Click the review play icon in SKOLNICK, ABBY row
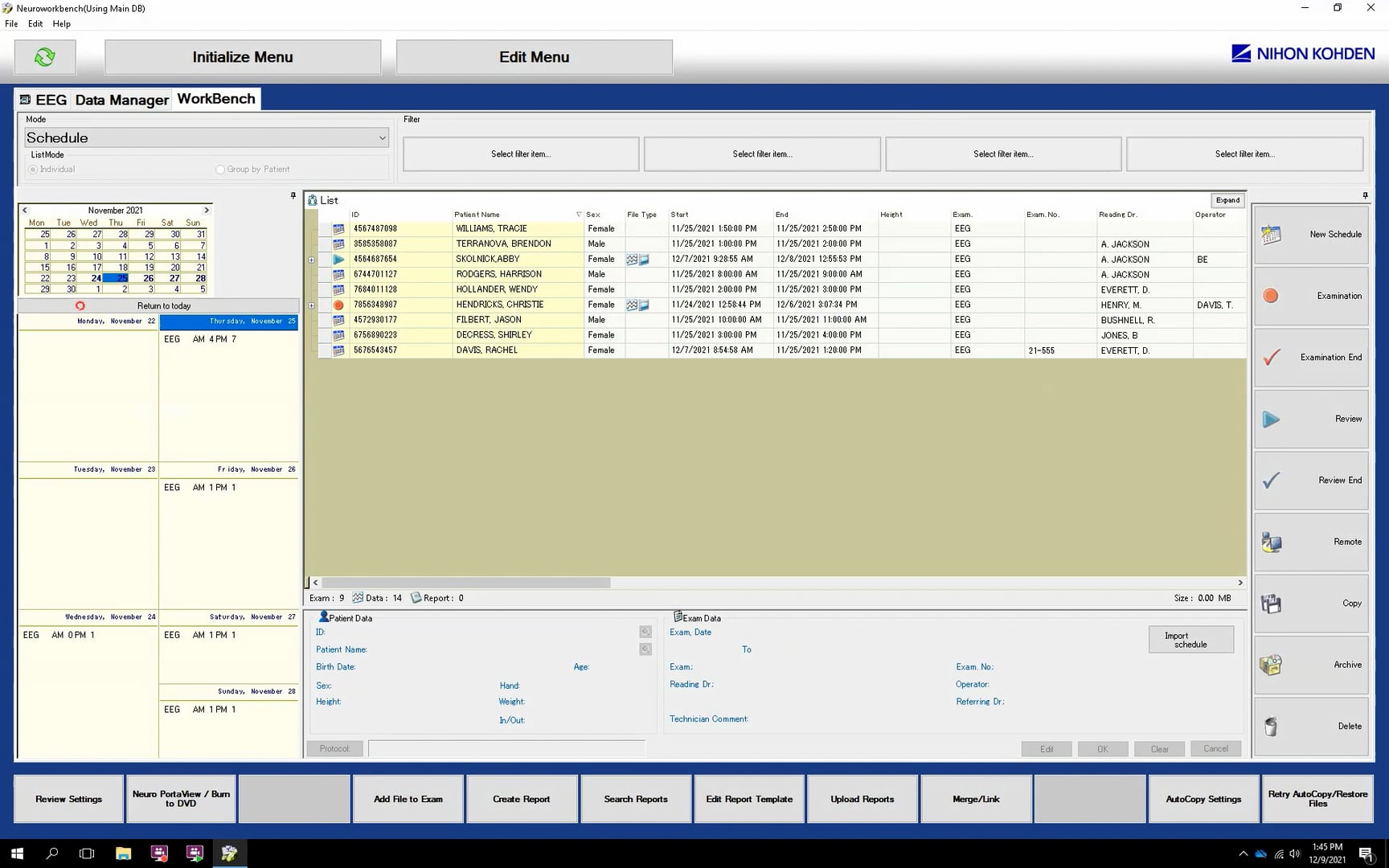Viewport: 1389px width, 868px height. click(338, 260)
